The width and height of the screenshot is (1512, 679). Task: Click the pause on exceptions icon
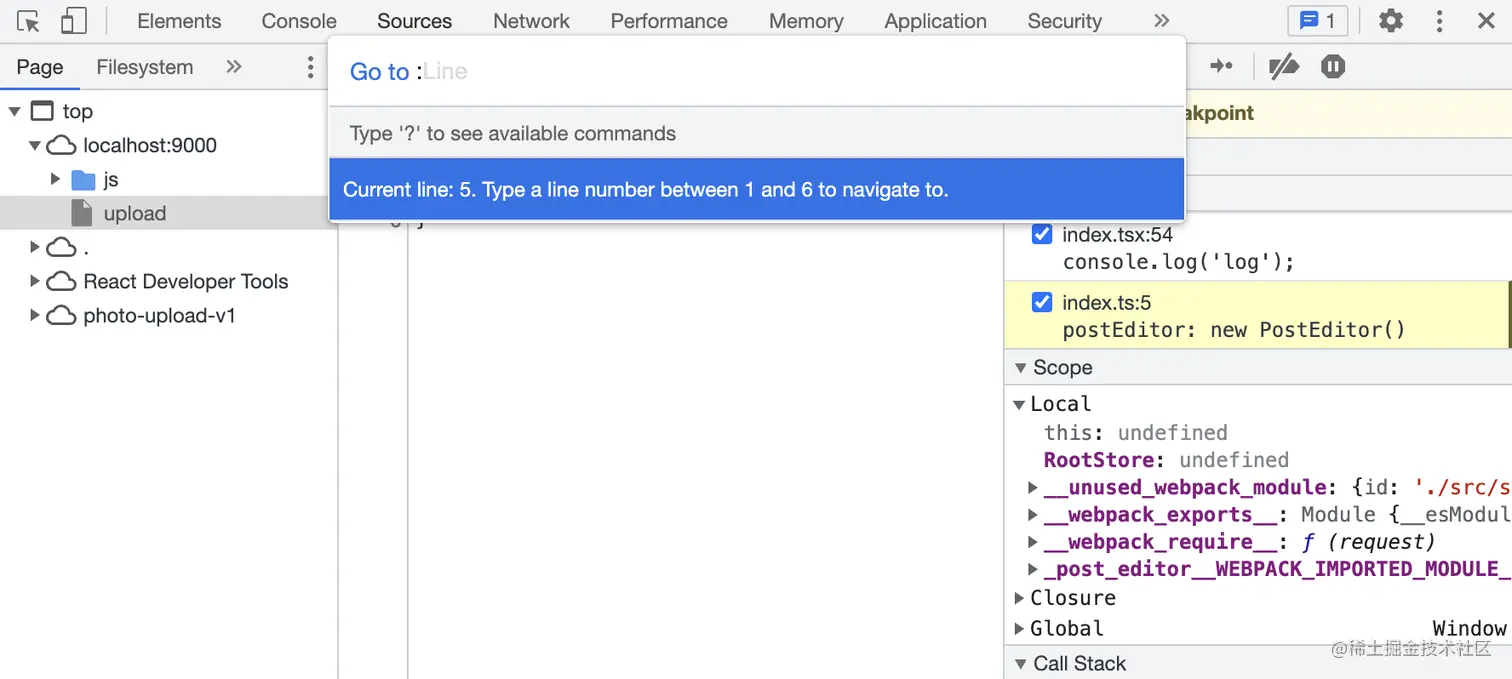(x=1333, y=67)
